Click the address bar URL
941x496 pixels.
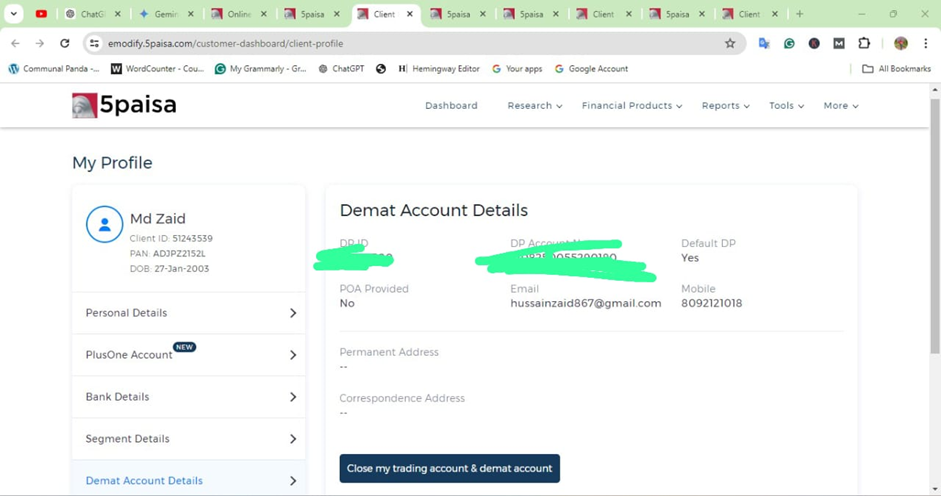click(x=226, y=43)
